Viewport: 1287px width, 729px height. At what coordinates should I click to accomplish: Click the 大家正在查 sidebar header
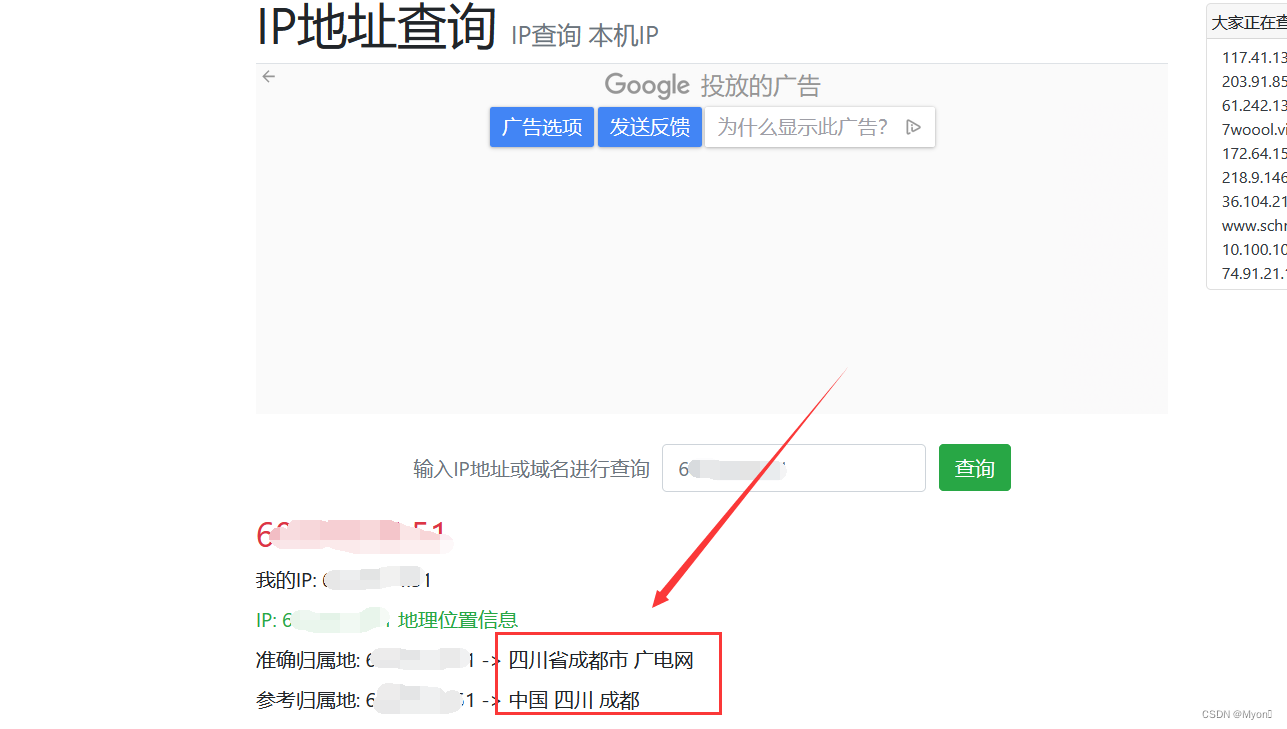[x=1249, y=22]
